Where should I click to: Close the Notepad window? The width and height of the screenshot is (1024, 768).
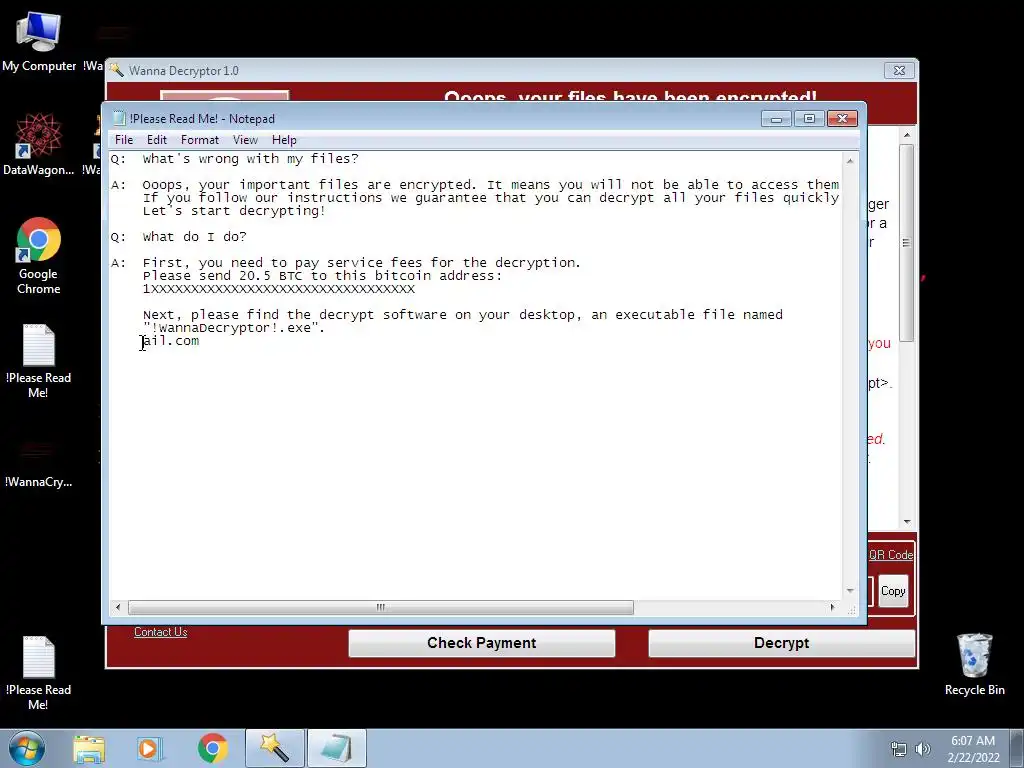[x=842, y=119]
